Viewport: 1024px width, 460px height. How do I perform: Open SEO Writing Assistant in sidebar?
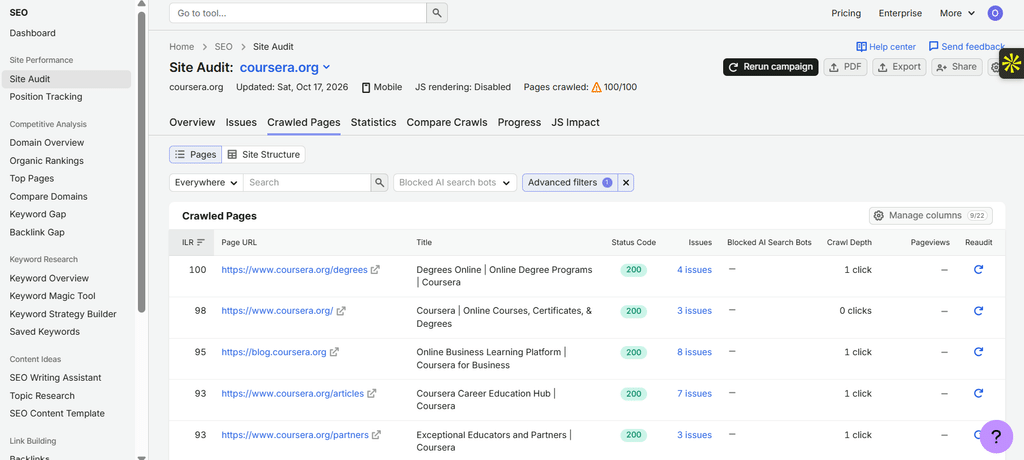tap(56, 378)
